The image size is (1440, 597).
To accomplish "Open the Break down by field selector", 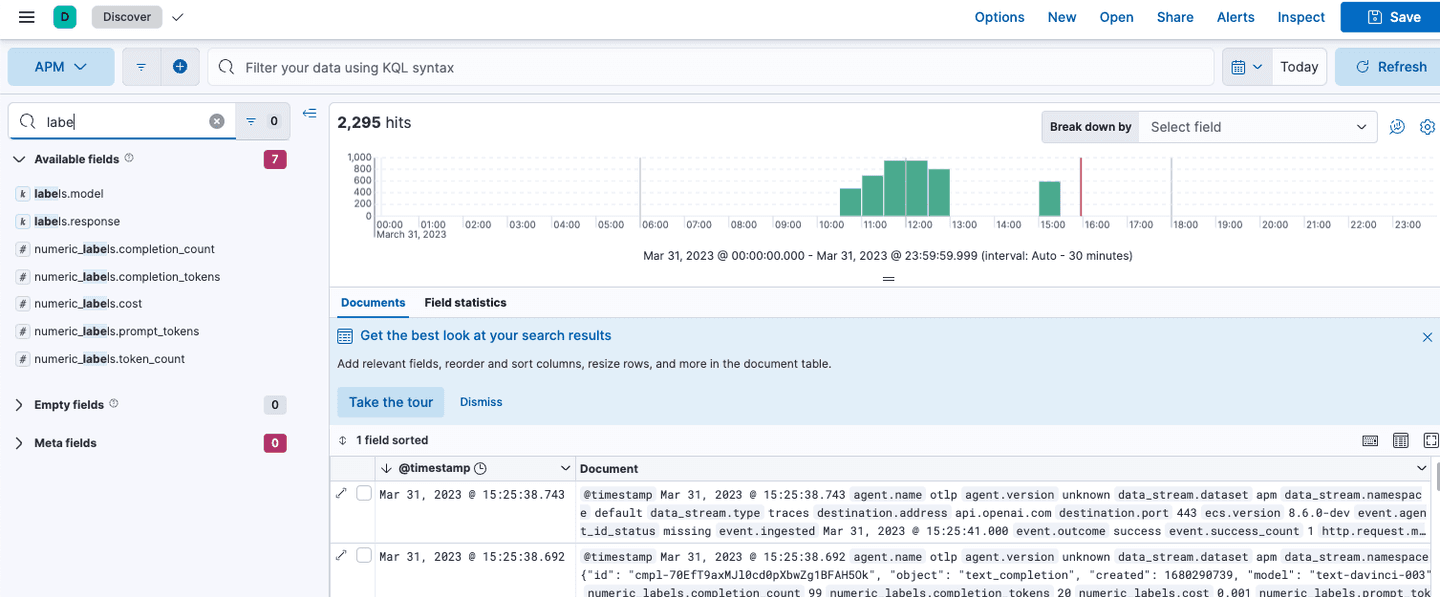I will click(1257, 127).
